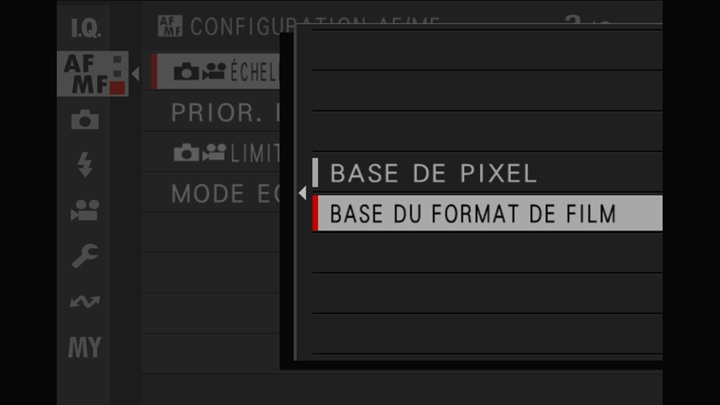Open the network connection settings icon
The image size is (720, 405).
point(85,302)
